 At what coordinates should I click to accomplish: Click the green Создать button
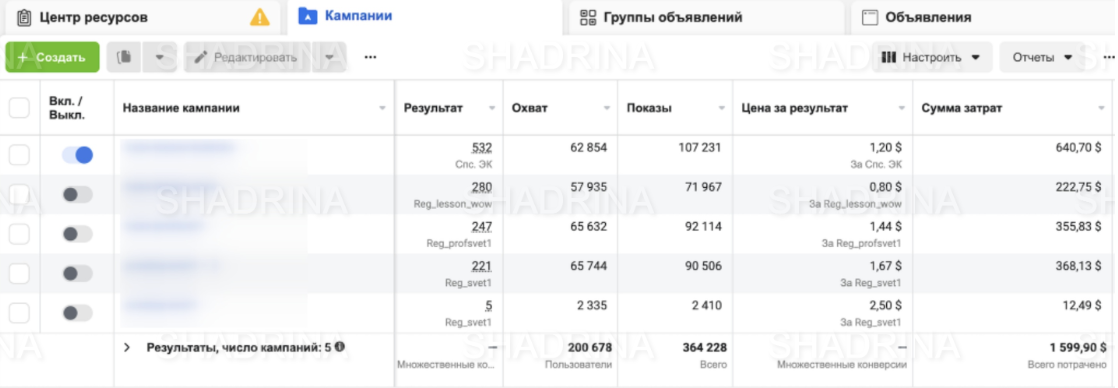coord(52,57)
